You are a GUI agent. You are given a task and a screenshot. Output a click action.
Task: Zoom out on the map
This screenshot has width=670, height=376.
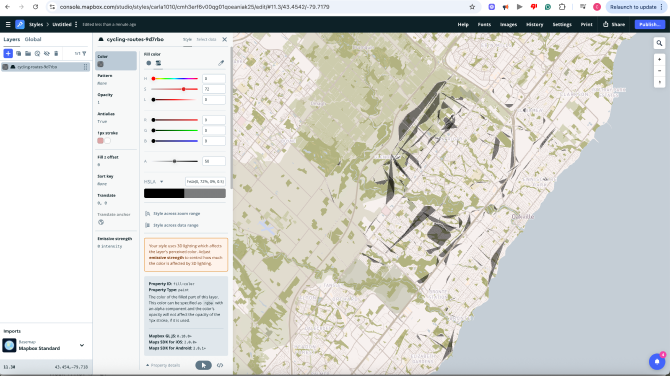659,70
